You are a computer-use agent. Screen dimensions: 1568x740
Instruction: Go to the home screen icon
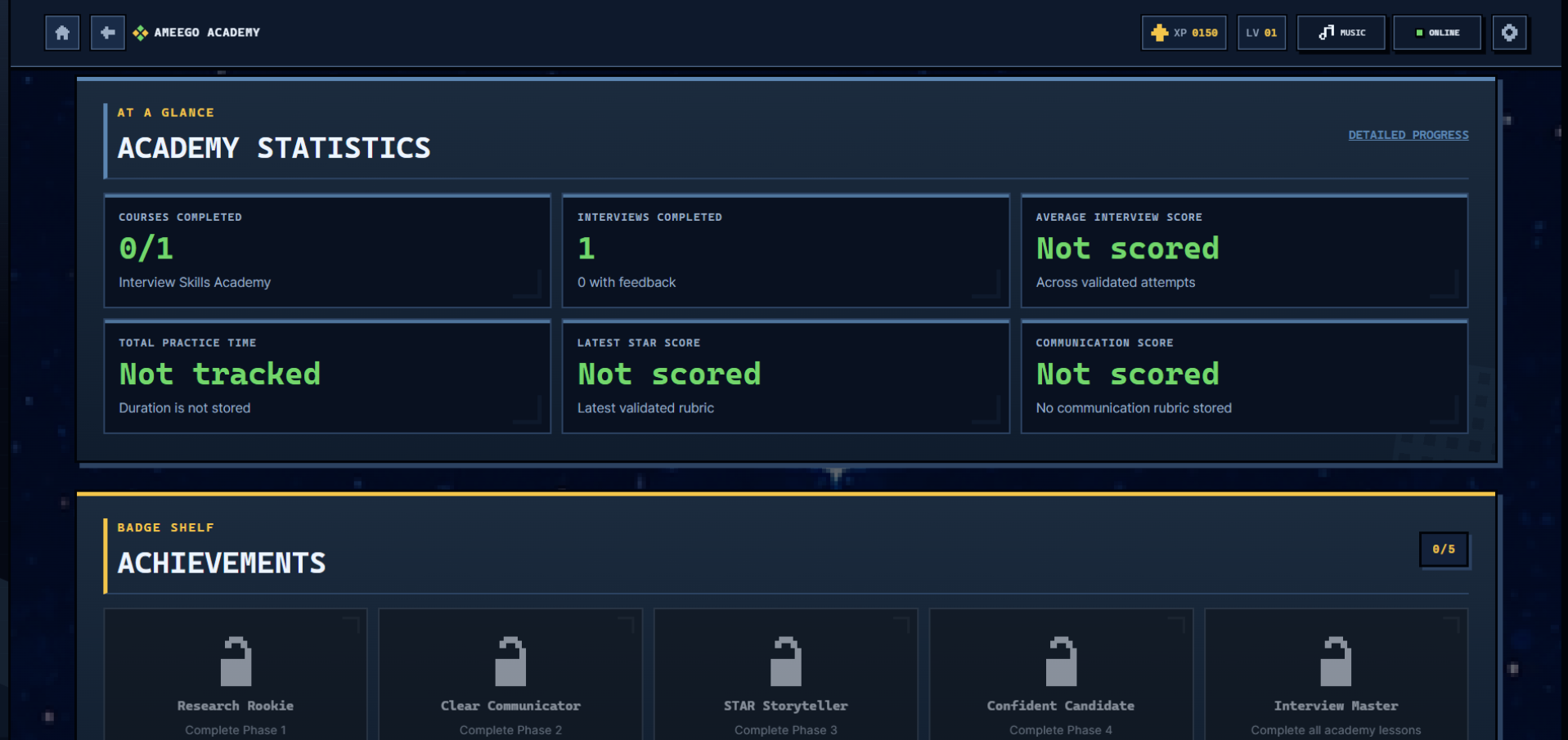[62, 33]
